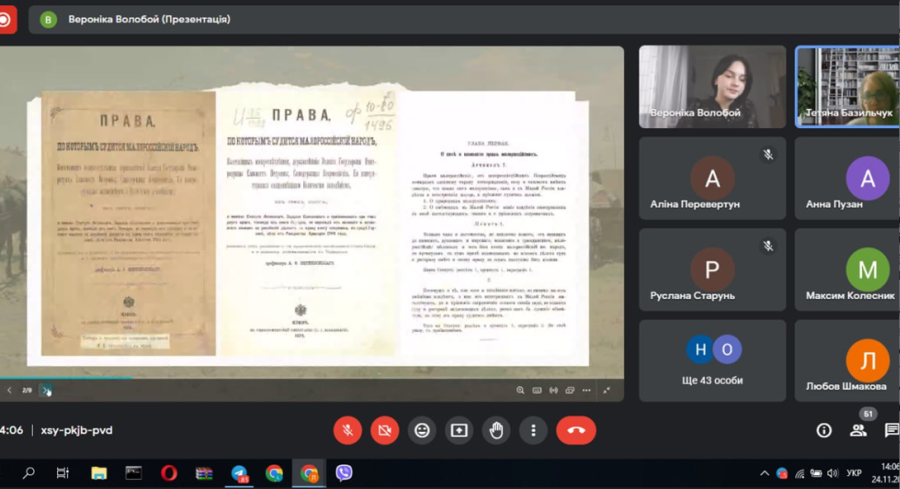Switch to first Chrome window on taskbar
Viewport: 900px width, 489px height.
tap(274, 473)
